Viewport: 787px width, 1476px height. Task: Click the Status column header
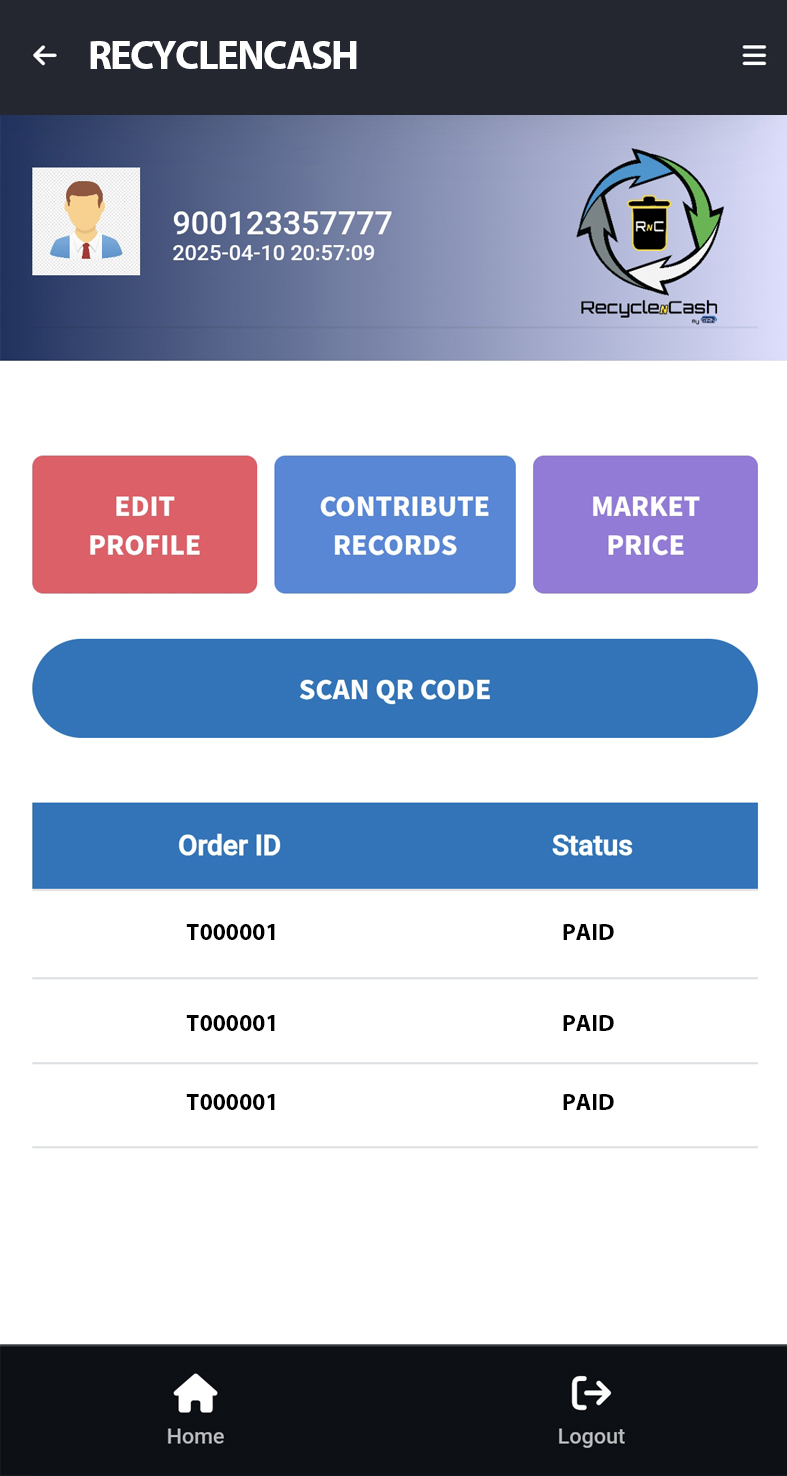pos(592,845)
